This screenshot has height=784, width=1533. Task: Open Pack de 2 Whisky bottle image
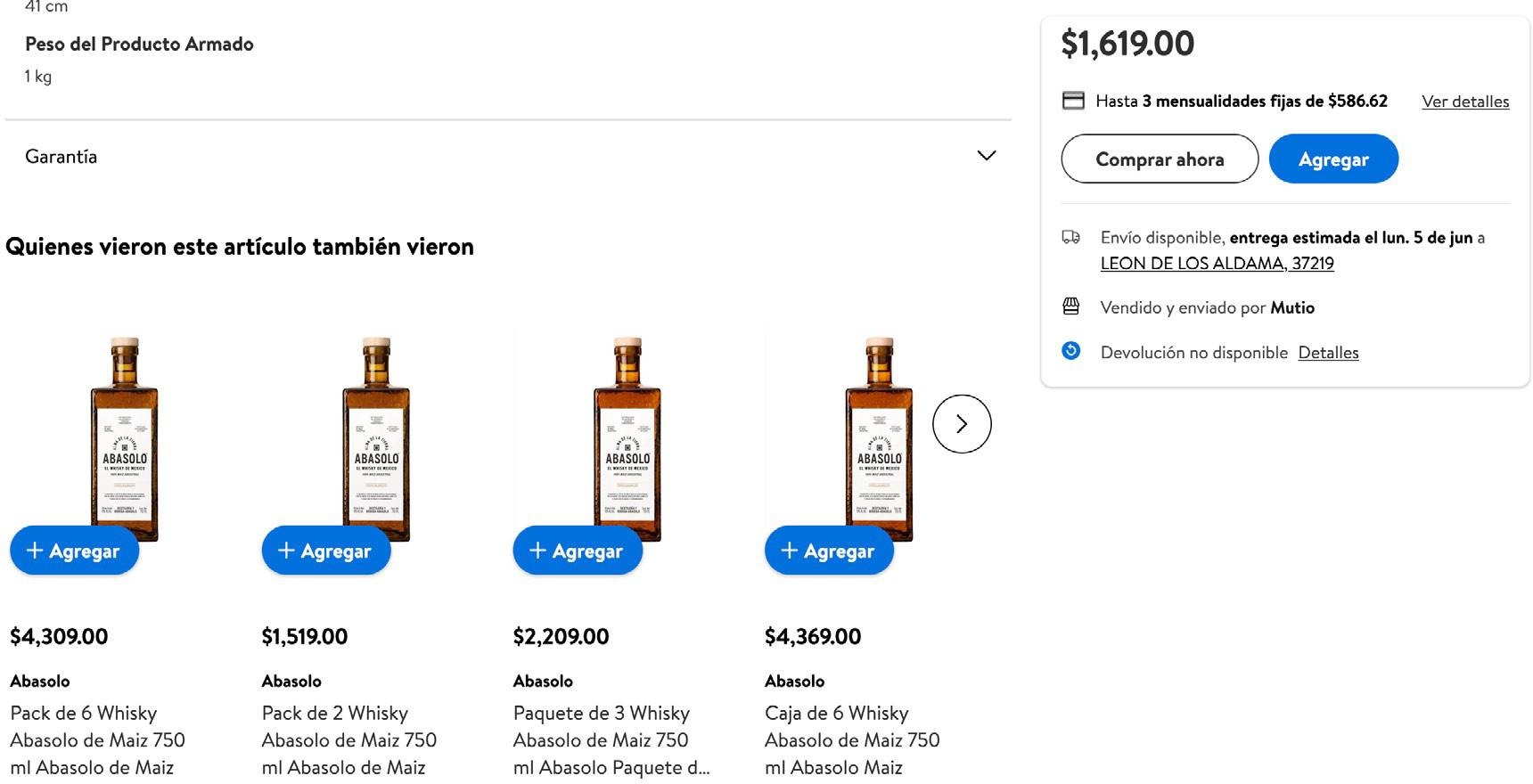376,428
